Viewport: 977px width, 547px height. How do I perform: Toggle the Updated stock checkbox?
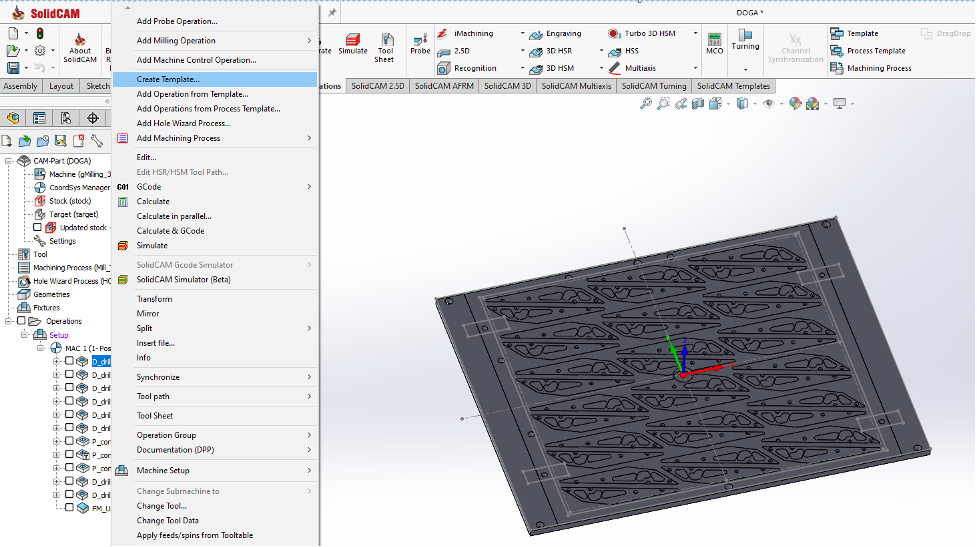coord(37,227)
